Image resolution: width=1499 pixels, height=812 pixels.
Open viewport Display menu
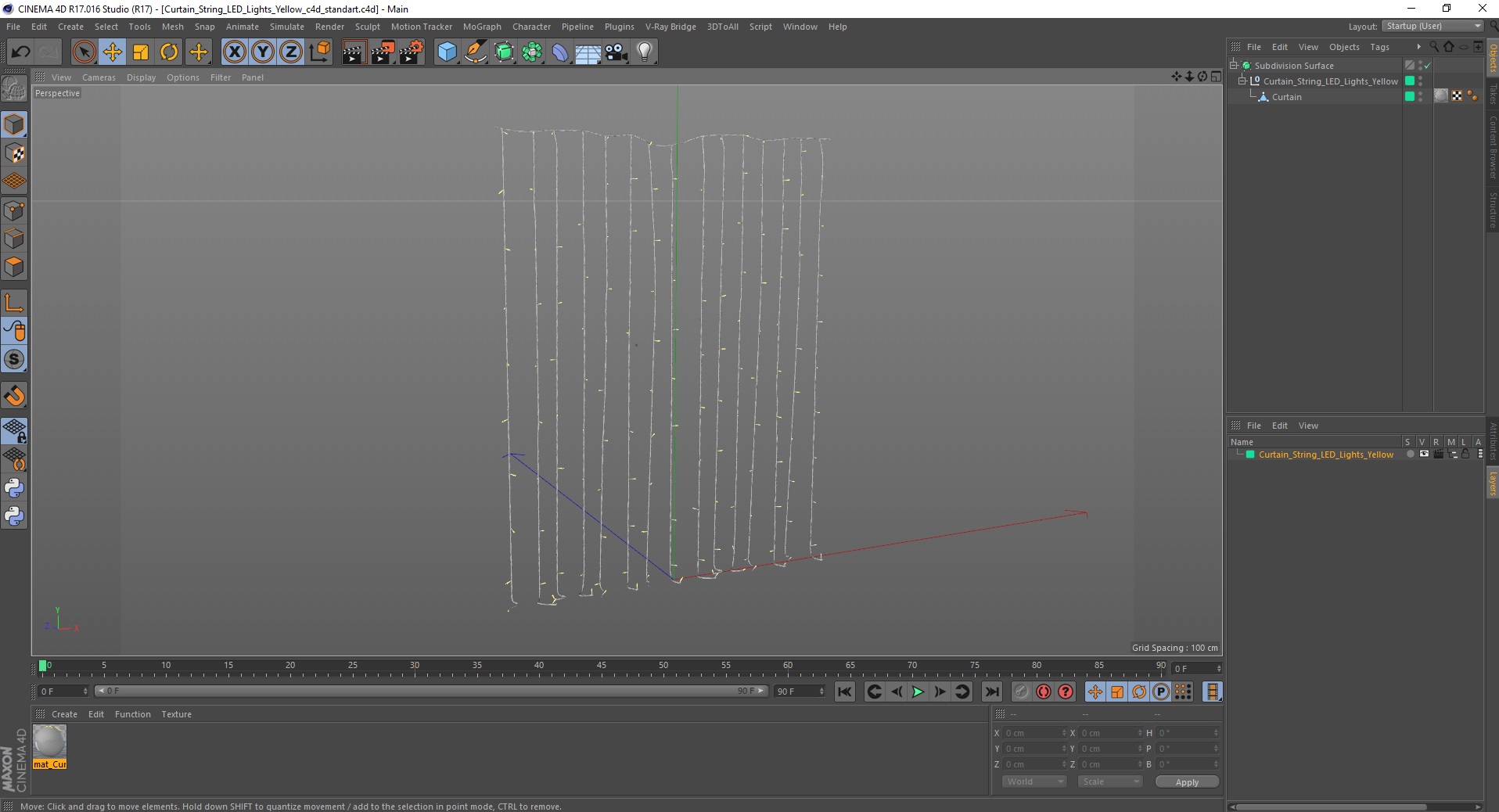141,77
